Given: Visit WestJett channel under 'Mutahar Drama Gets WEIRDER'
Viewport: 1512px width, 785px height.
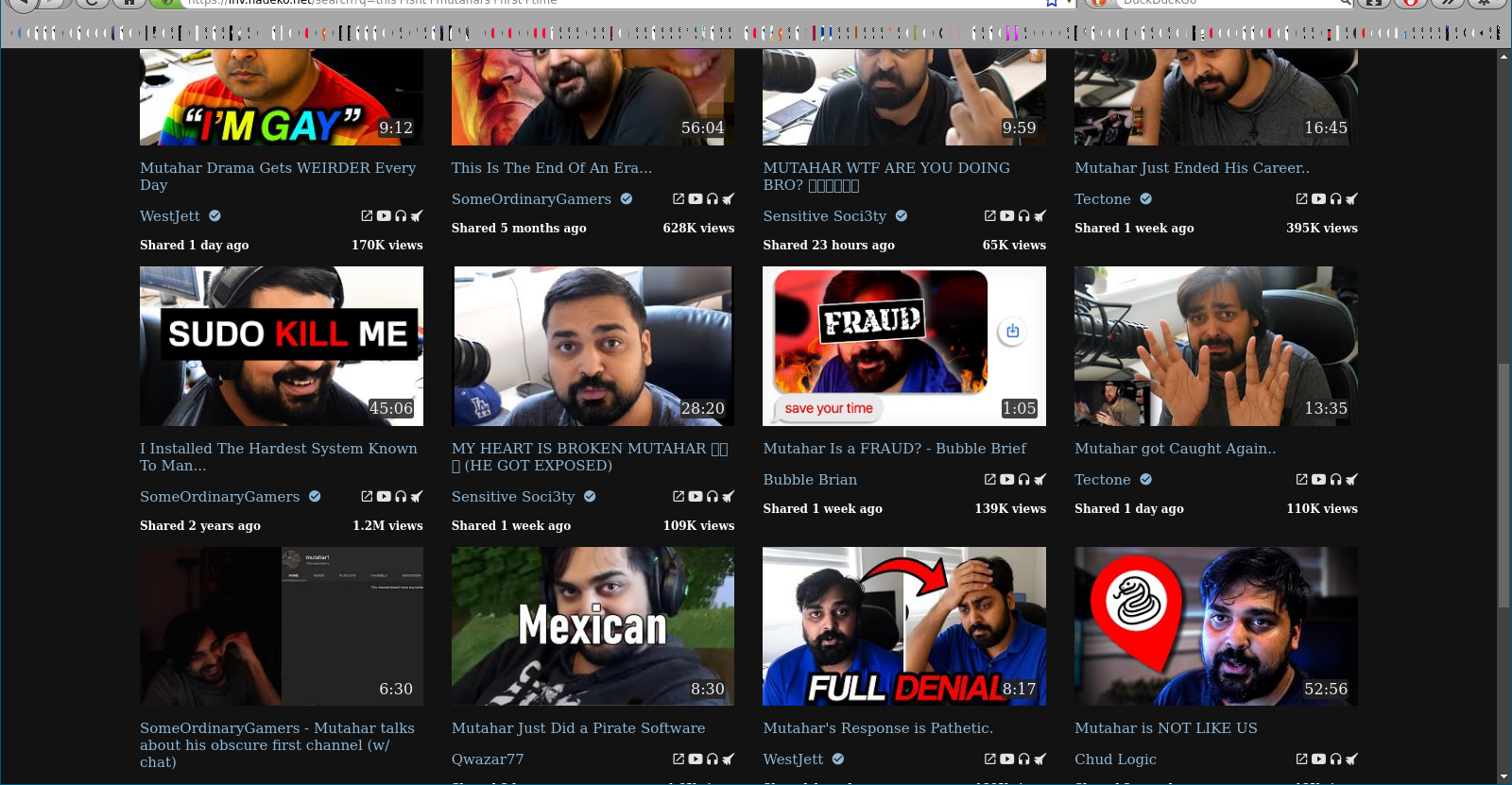Looking at the screenshot, I should 170,216.
